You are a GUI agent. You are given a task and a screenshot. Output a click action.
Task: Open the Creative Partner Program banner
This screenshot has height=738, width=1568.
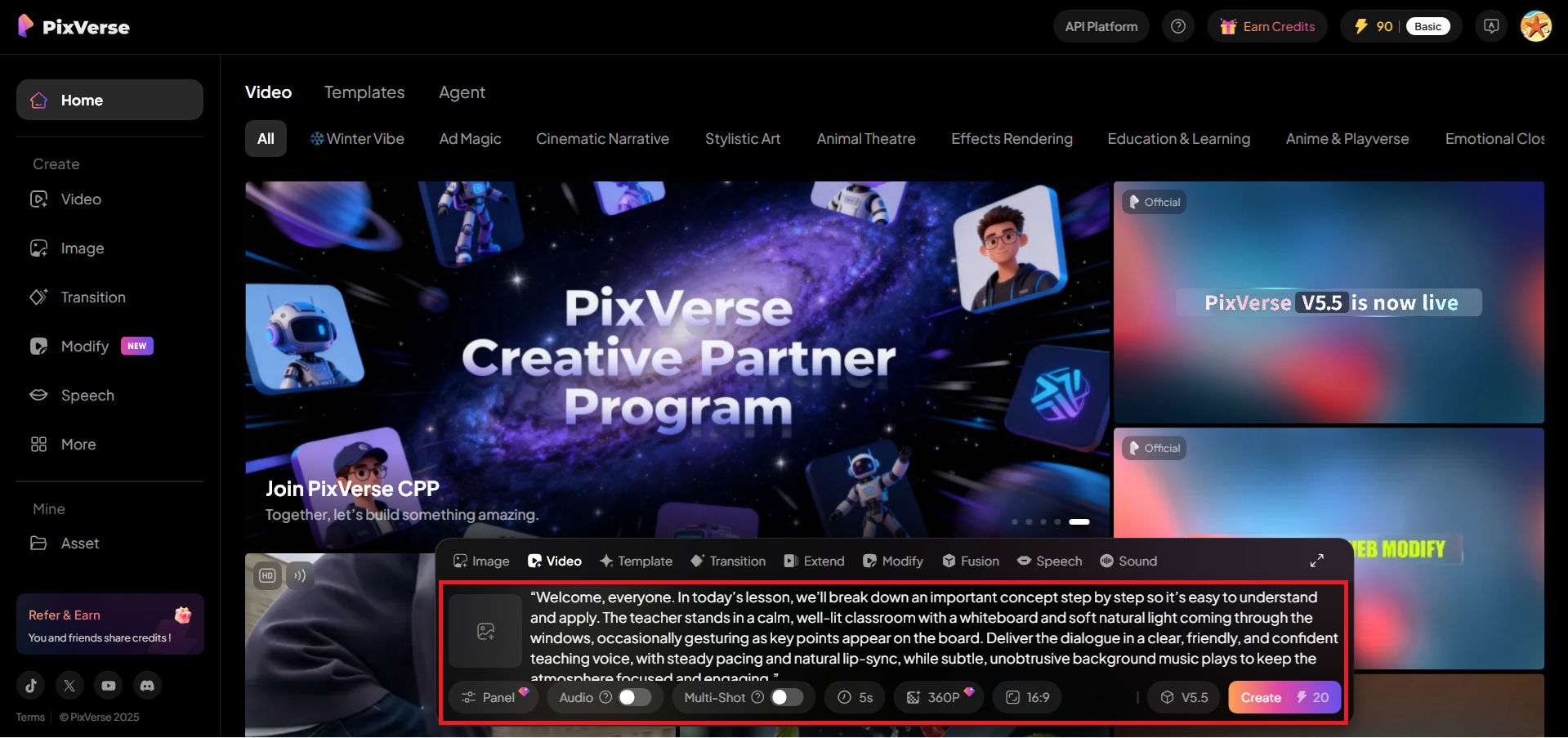[x=677, y=360]
